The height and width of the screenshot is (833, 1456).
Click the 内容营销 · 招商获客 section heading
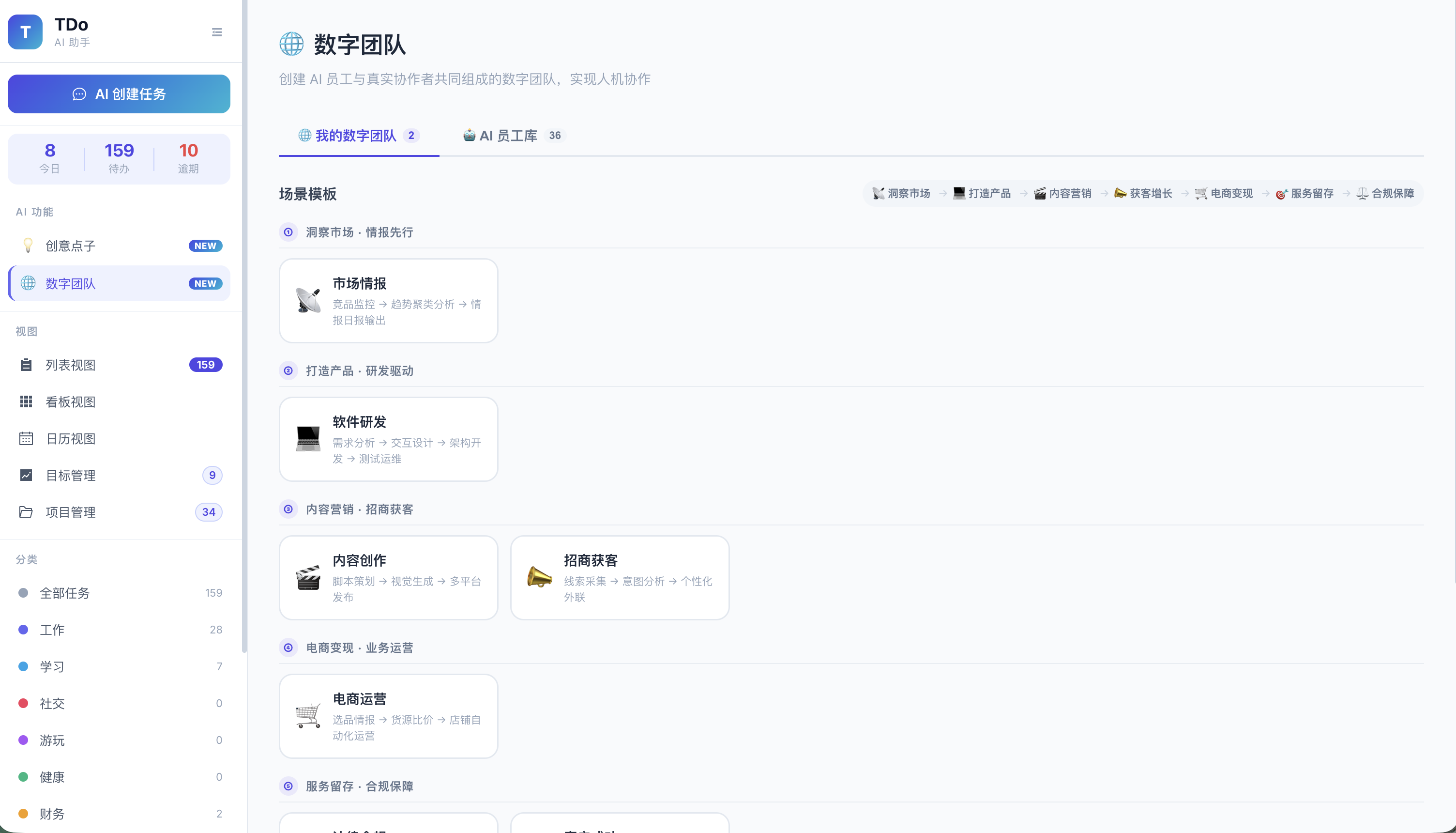(x=360, y=509)
